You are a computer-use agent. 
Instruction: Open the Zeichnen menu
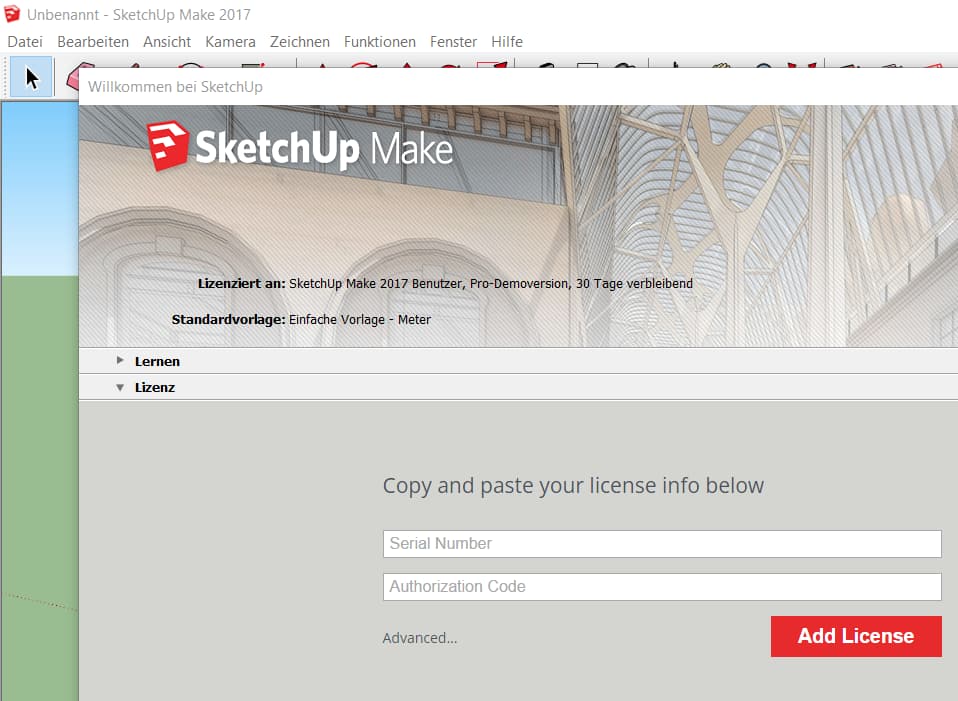tap(299, 42)
